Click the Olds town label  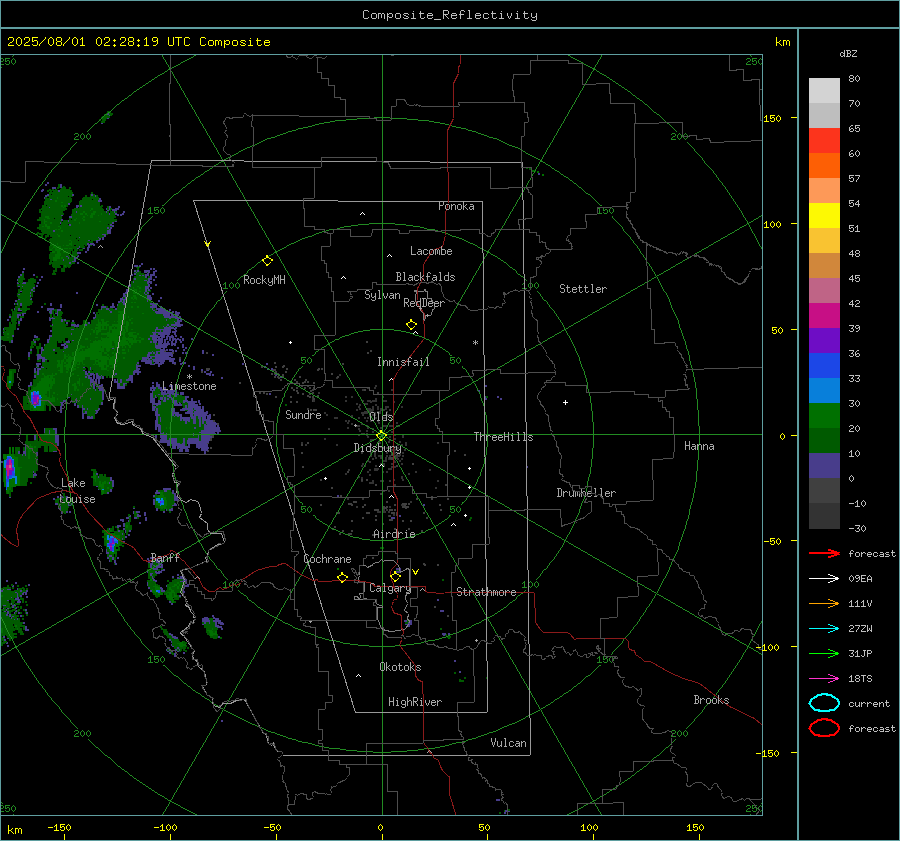(x=381, y=417)
